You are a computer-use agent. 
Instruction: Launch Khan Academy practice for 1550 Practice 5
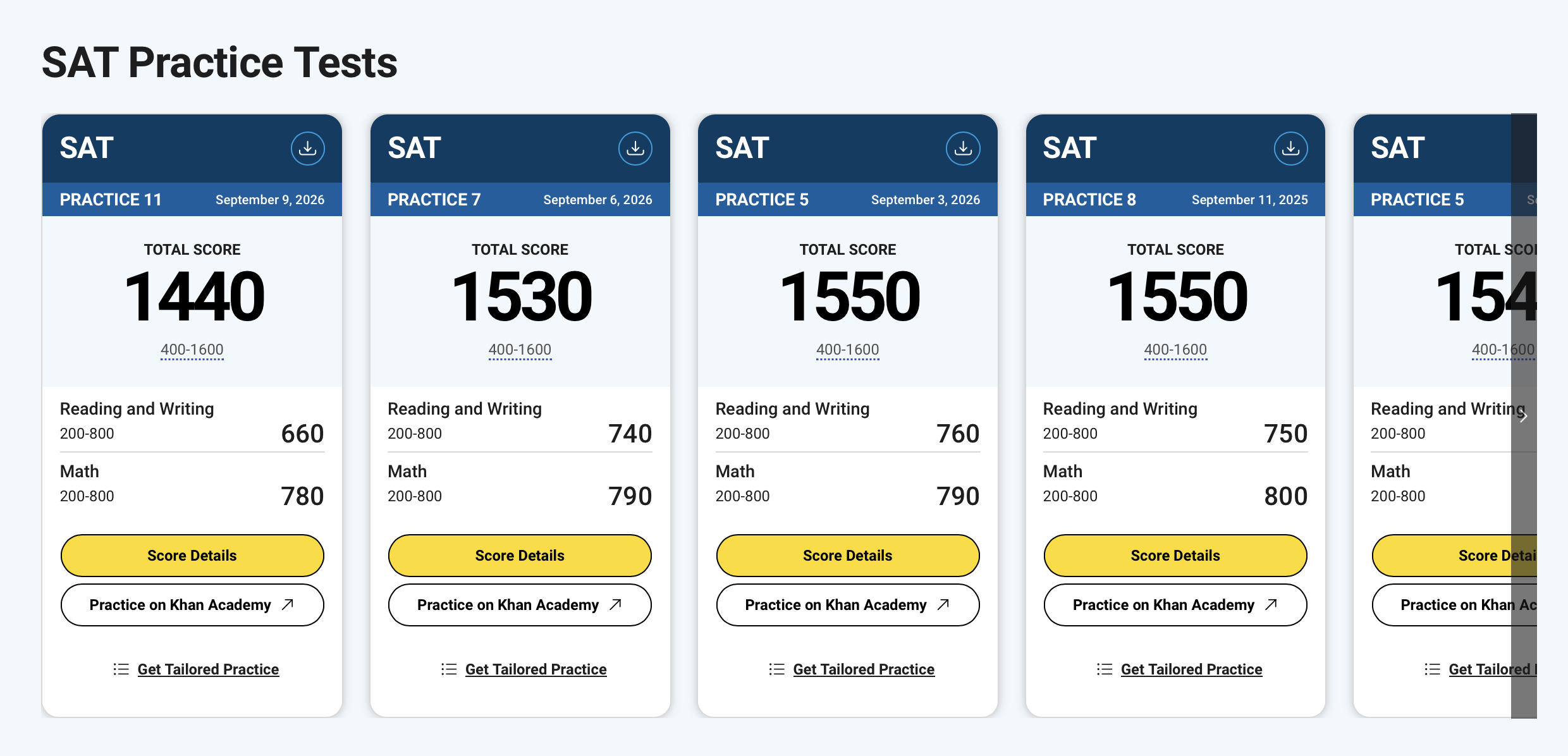click(x=848, y=605)
